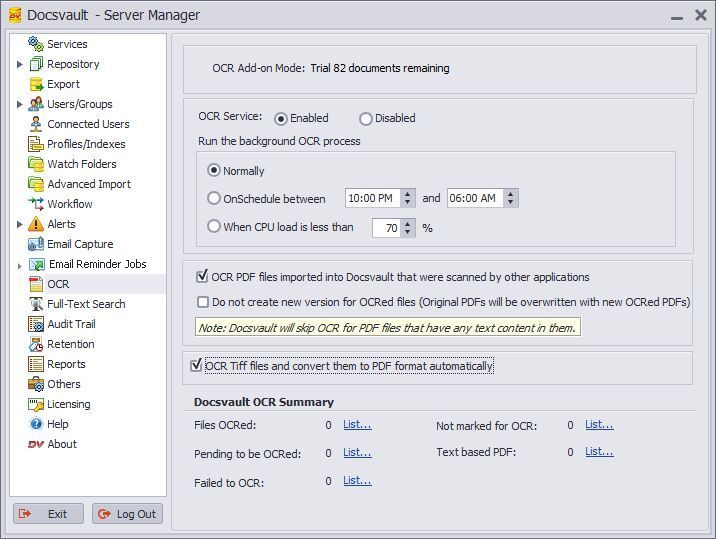Click the Audit Trail icon
Image resolution: width=716 pixels, height=539 pixels.
pyautogui.click(x=36, y=324)
